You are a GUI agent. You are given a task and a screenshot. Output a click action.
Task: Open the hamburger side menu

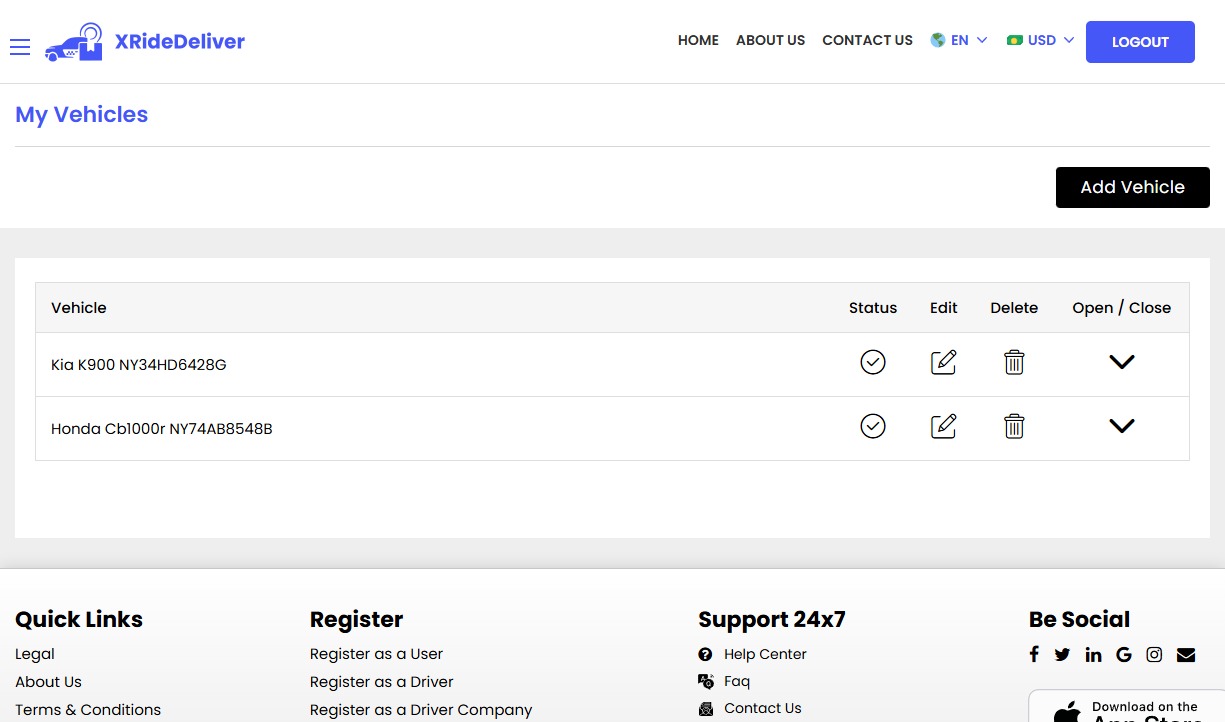click(20, 47)
